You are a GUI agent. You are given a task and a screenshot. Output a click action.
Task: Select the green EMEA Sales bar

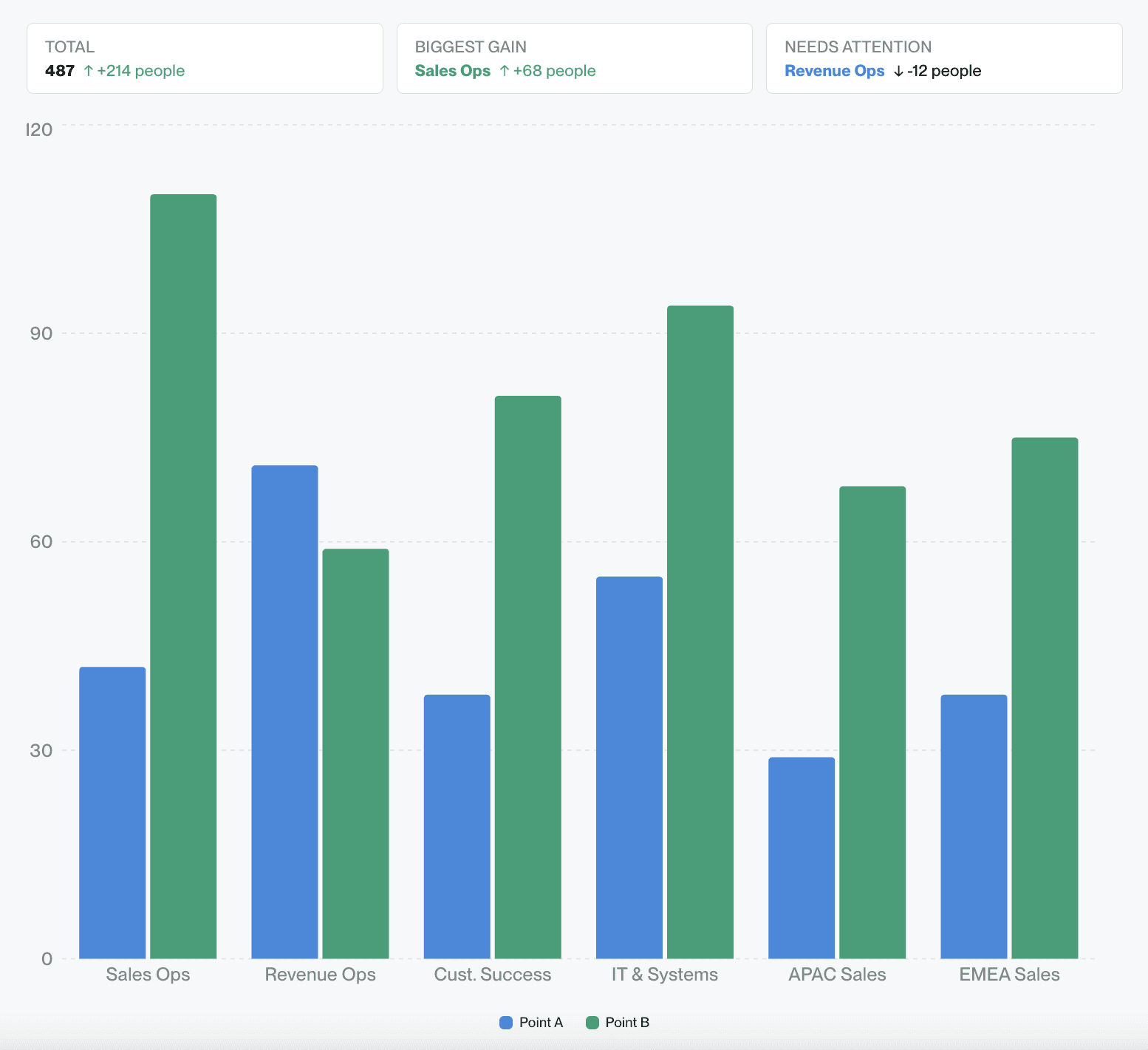coord(1045,698)
